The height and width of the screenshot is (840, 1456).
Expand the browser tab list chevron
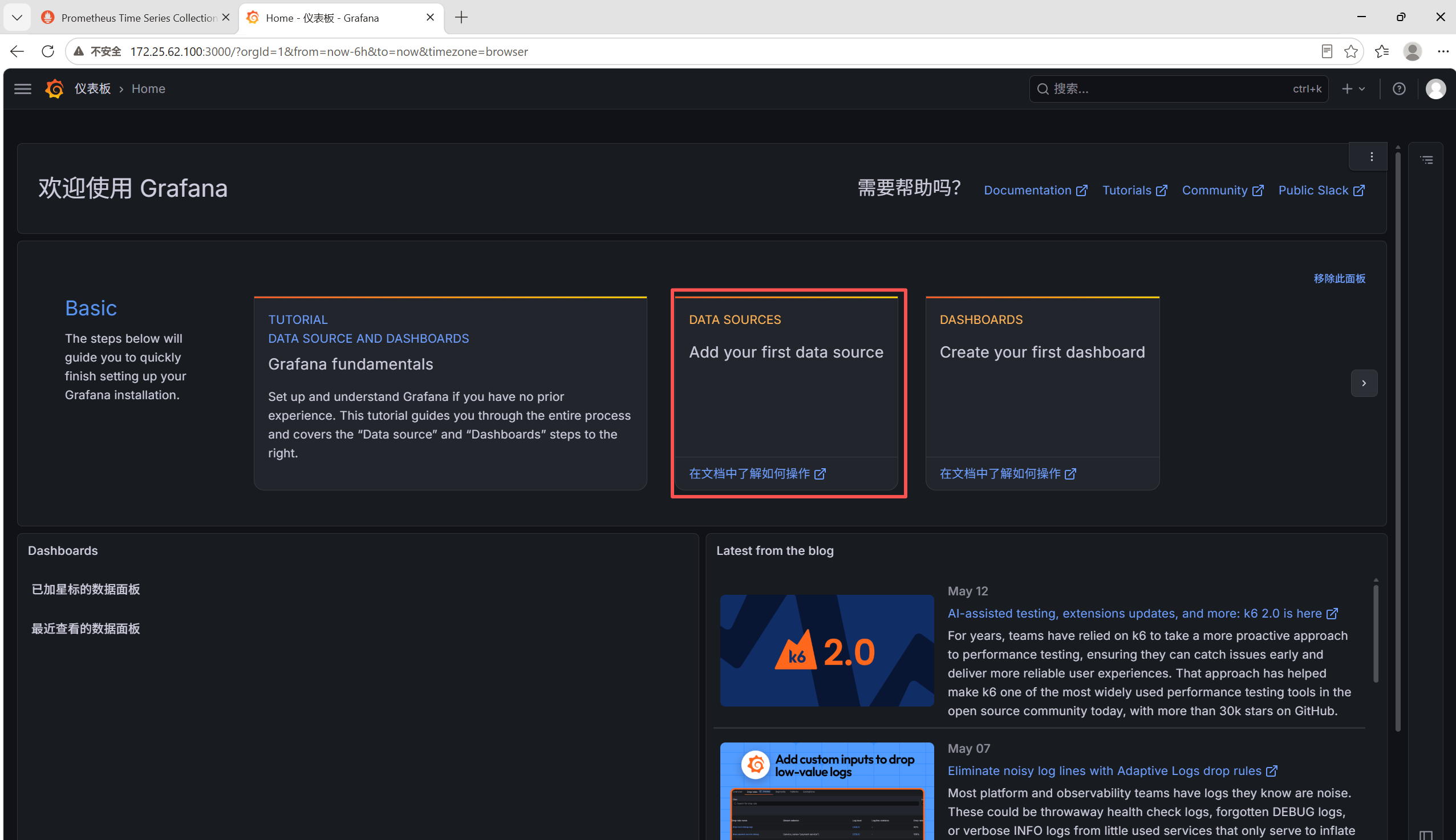[x=17, y=17]
